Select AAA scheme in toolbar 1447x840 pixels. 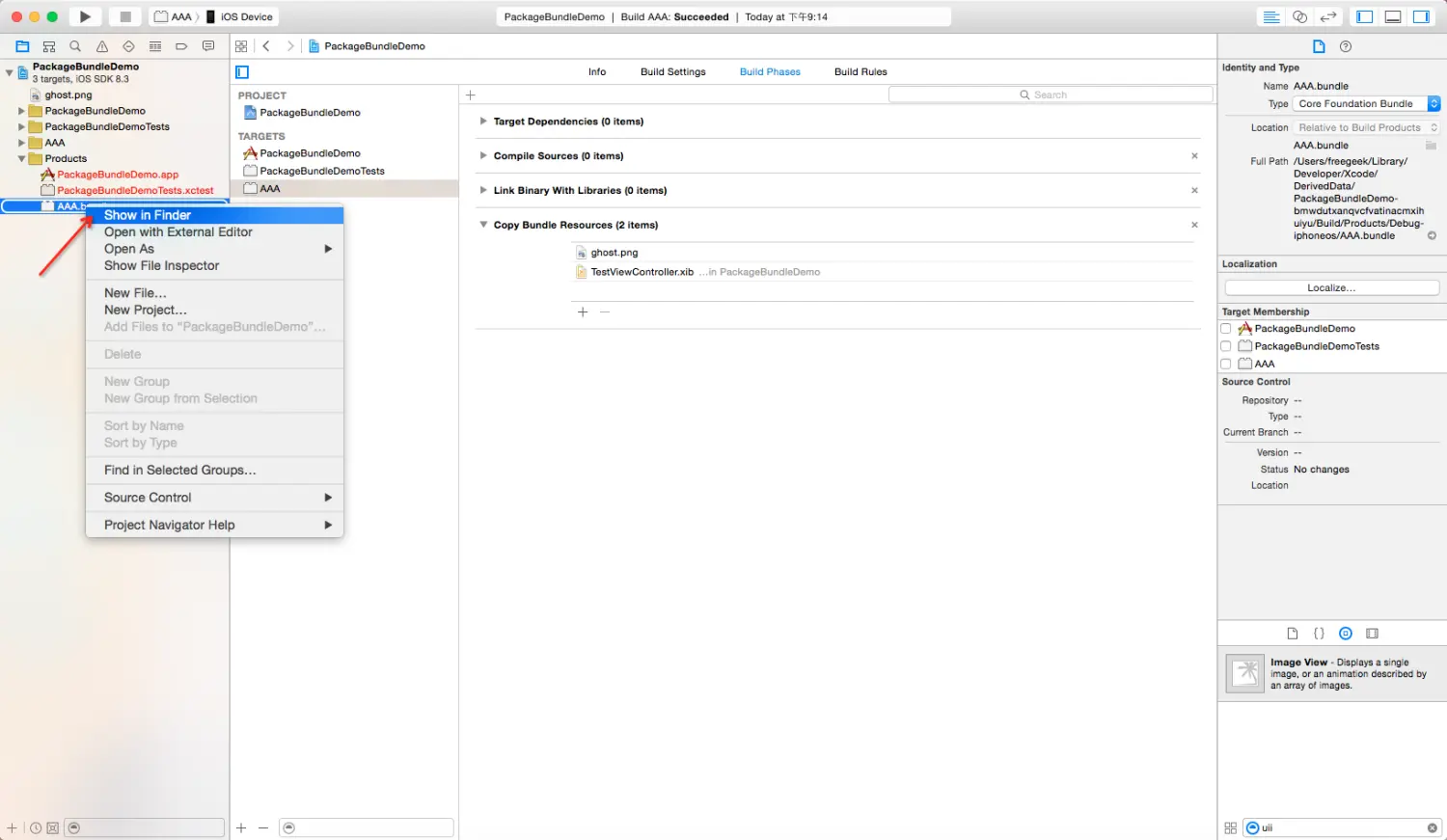[x=174, y=17]
